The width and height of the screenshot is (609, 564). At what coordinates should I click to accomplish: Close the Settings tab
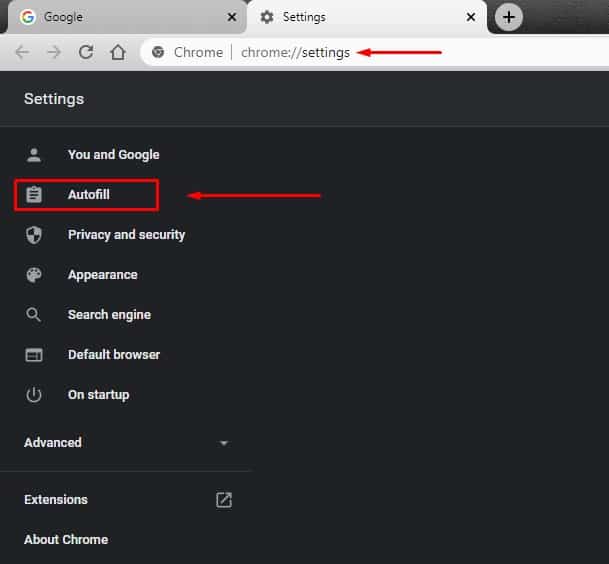[471, 17]
